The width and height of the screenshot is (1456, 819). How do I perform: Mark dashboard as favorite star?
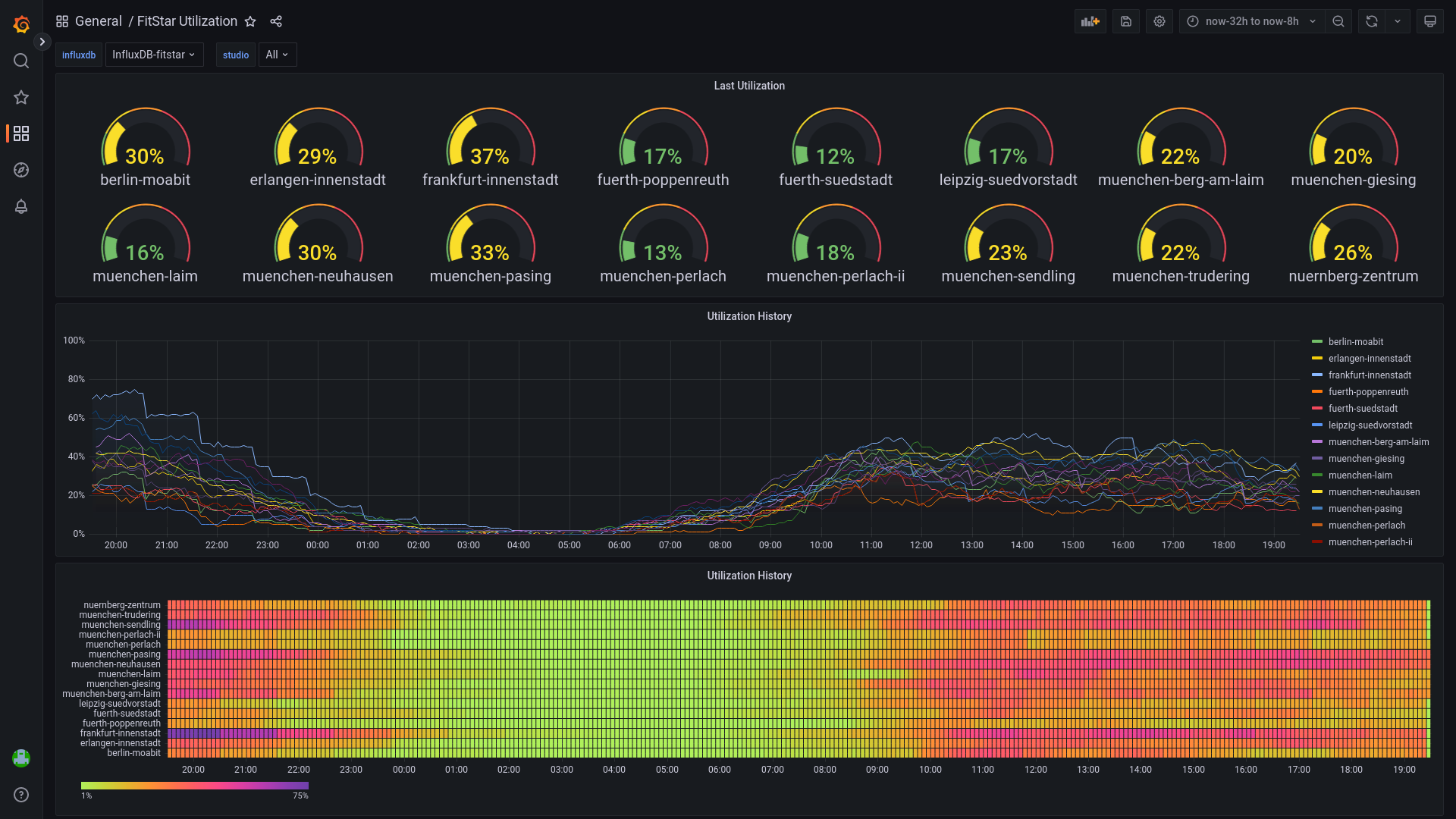250,21
